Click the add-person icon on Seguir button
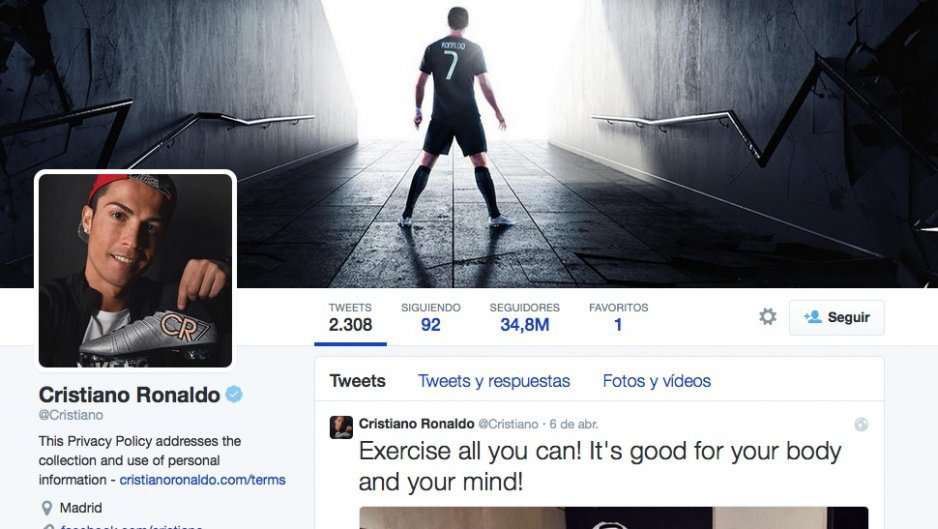The height and width of the screenshot is (529, 938). [x=812, y=317]
